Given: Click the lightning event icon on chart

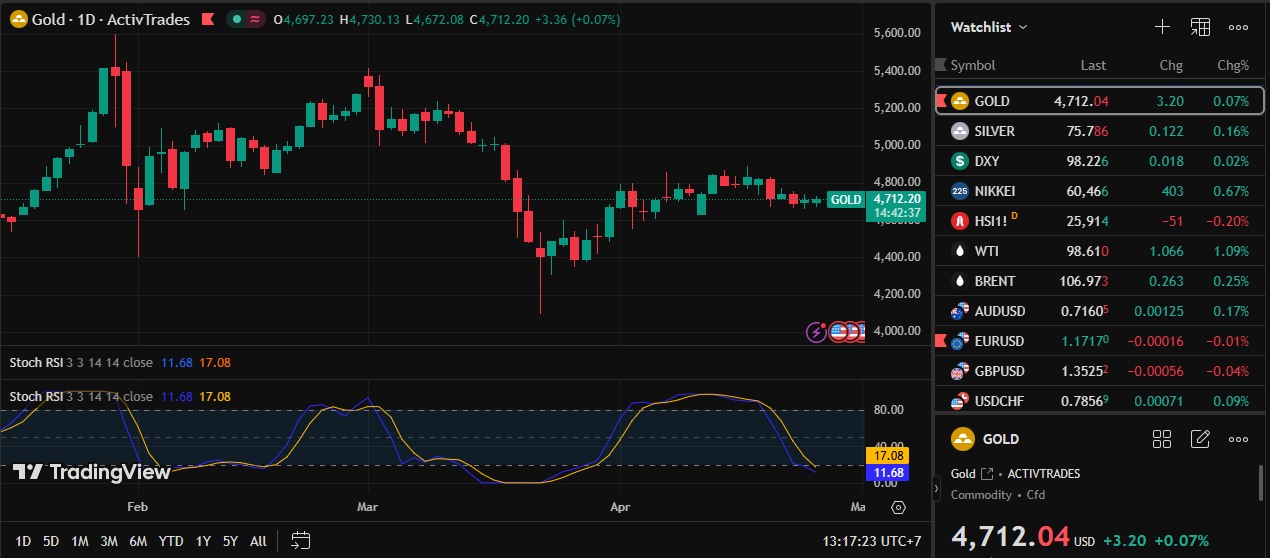Looking at the screenshot, I should 817,331.
